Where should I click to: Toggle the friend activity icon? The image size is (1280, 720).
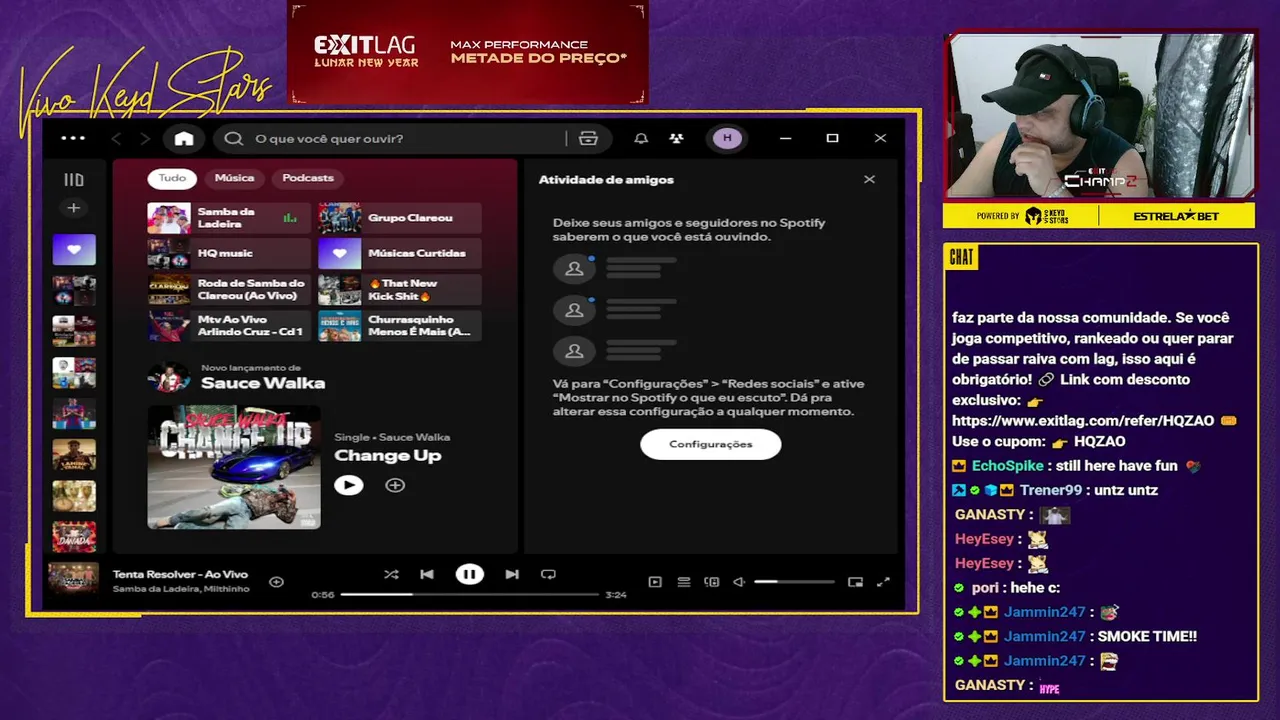677,138
